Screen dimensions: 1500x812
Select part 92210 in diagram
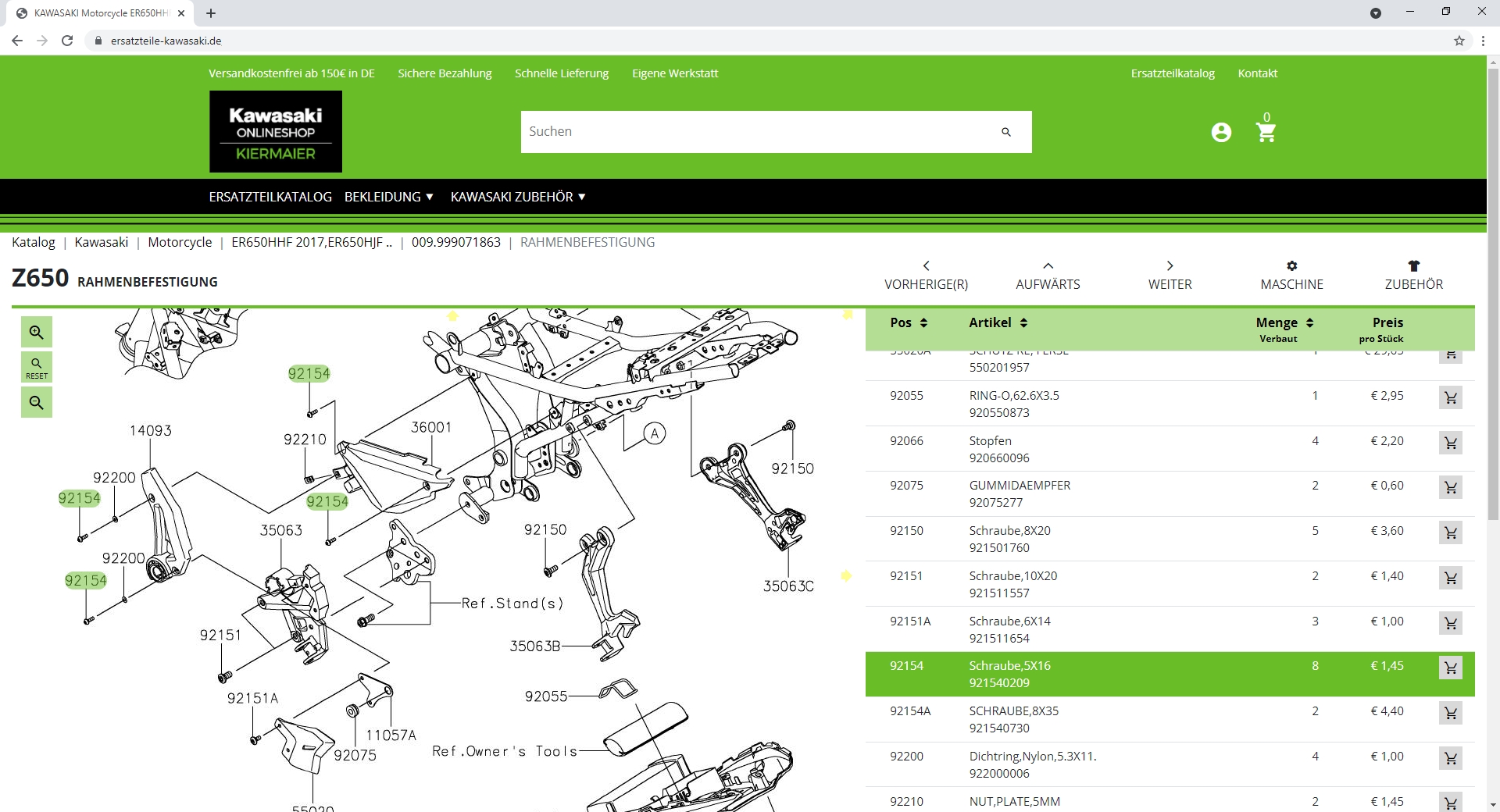pyautogui.click(x=305, y=440)
